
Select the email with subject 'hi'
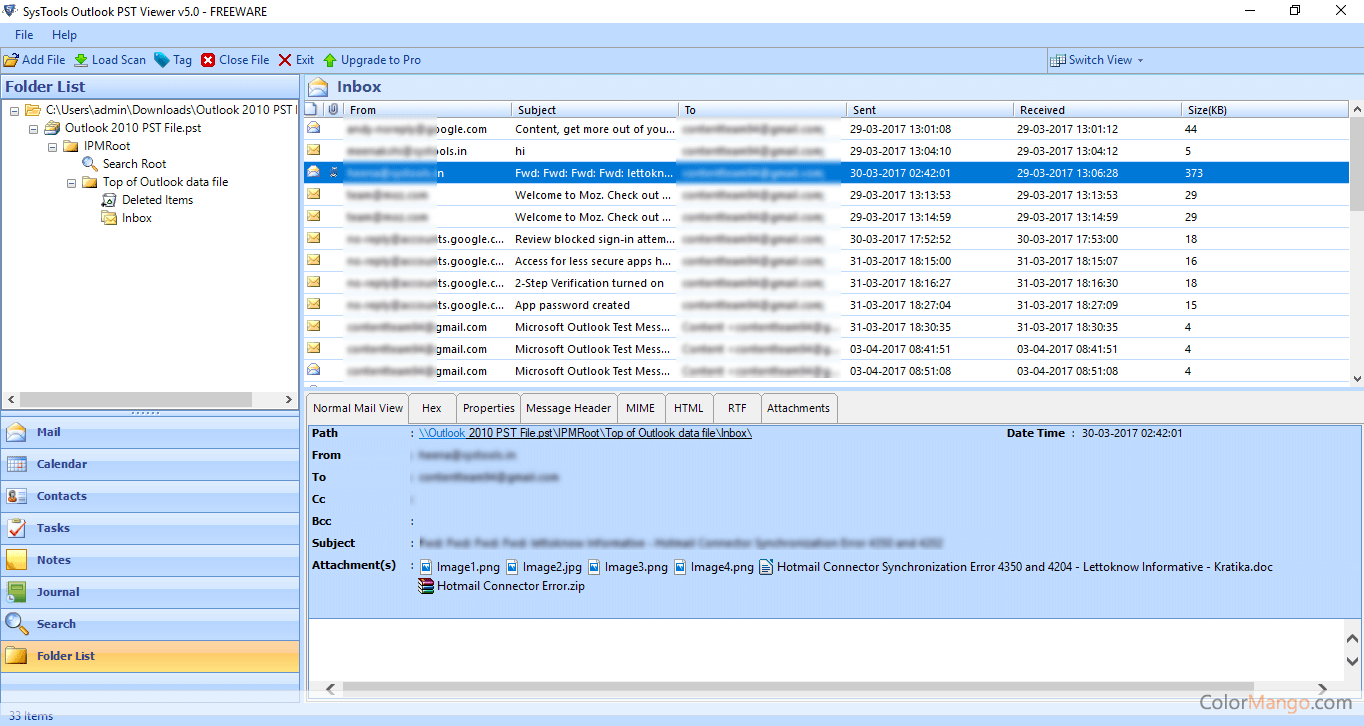pos(826,151)
